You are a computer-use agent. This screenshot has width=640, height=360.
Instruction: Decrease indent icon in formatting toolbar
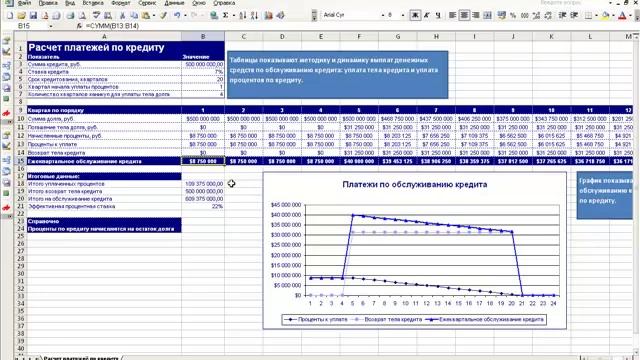(x=562, y=16)
